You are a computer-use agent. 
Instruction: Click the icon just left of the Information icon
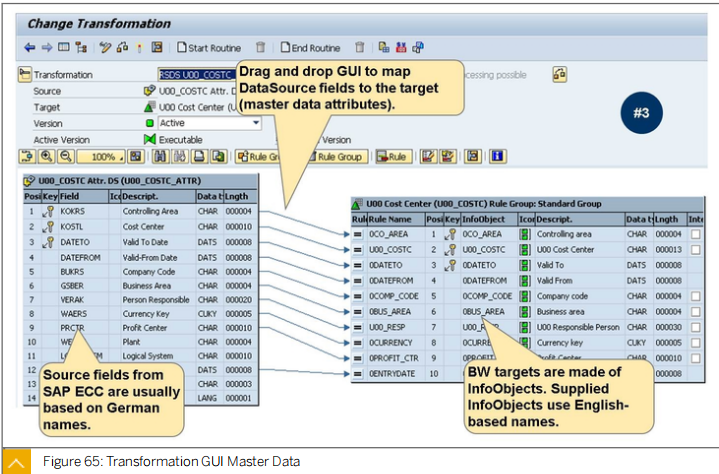coord(472,157)
